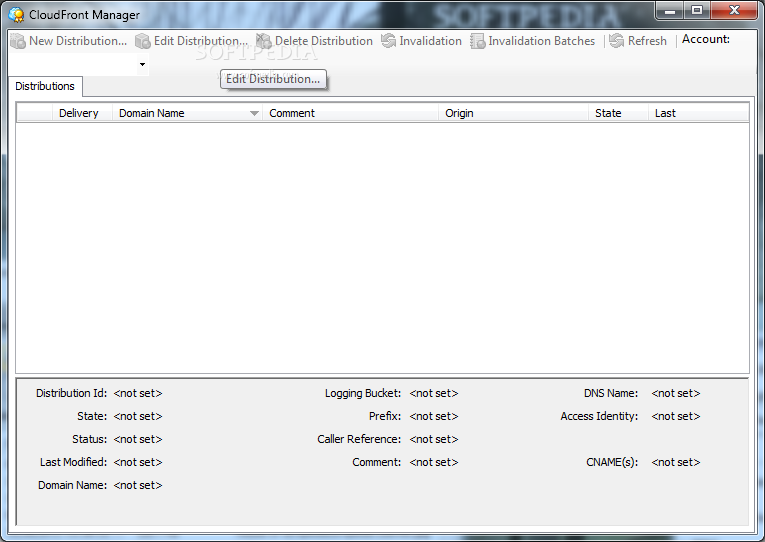Image resolution: width=765 pixels, height=542 pixels.
Task: Close the CloudFront Manager window
Action: coord(734,10)
